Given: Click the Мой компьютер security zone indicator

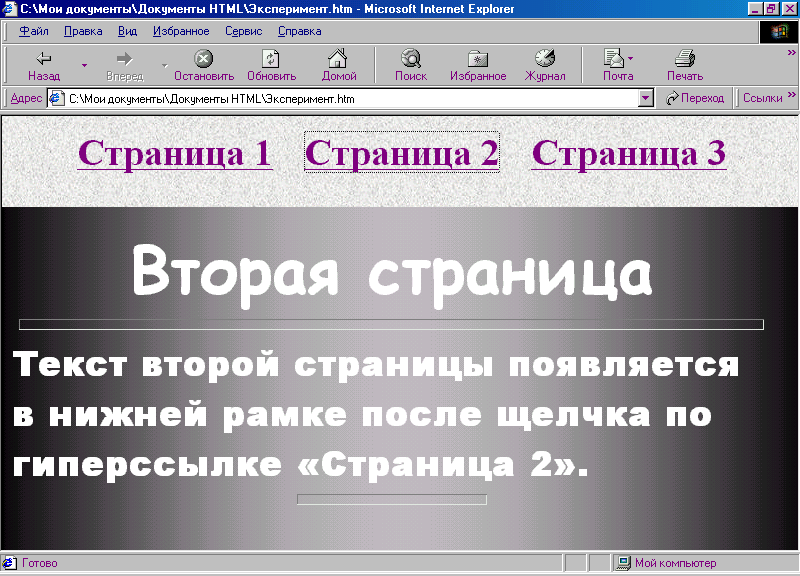Looking at the screenshot, I should click(676, 563).
